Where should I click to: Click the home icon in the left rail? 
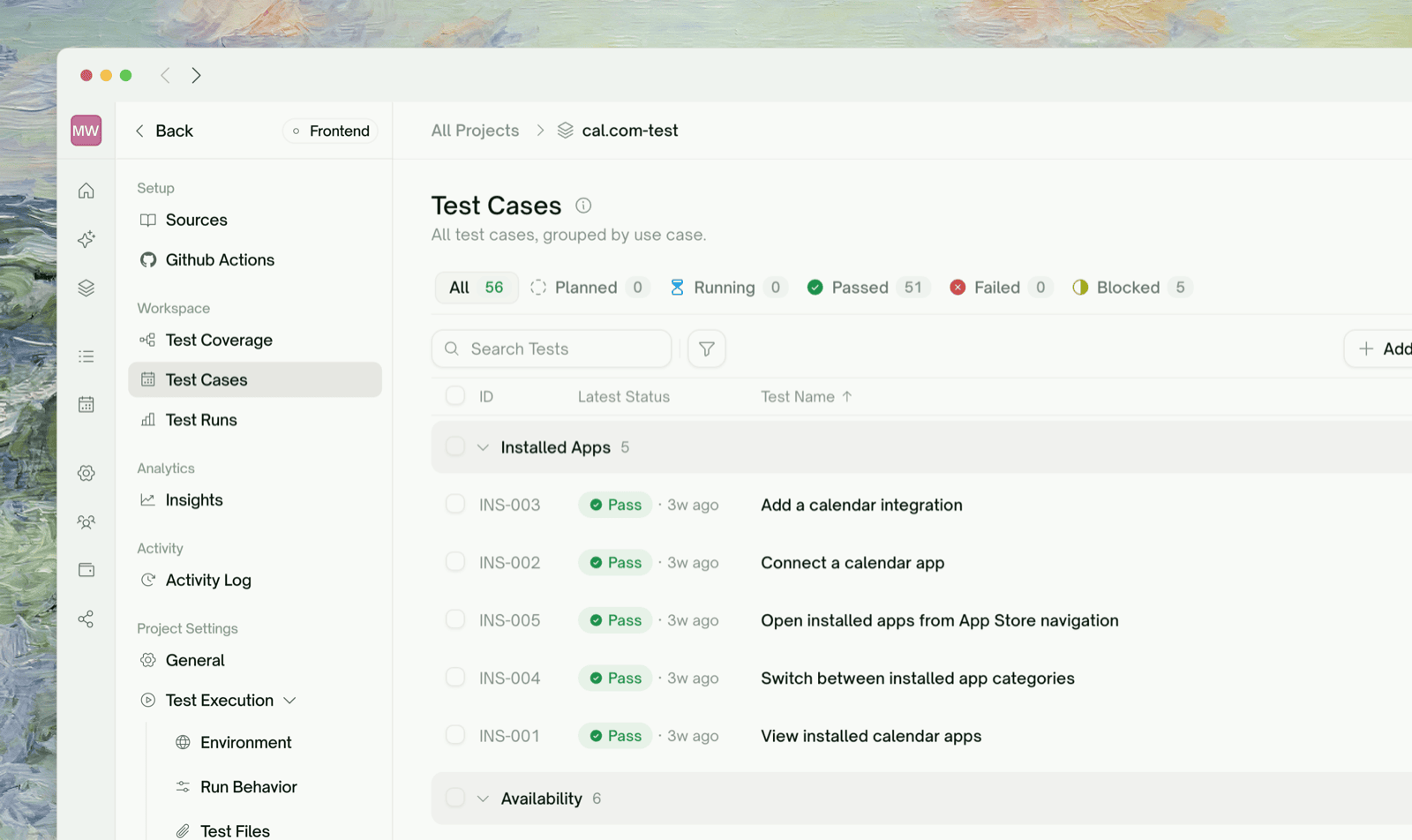click(x=86, y=191)
